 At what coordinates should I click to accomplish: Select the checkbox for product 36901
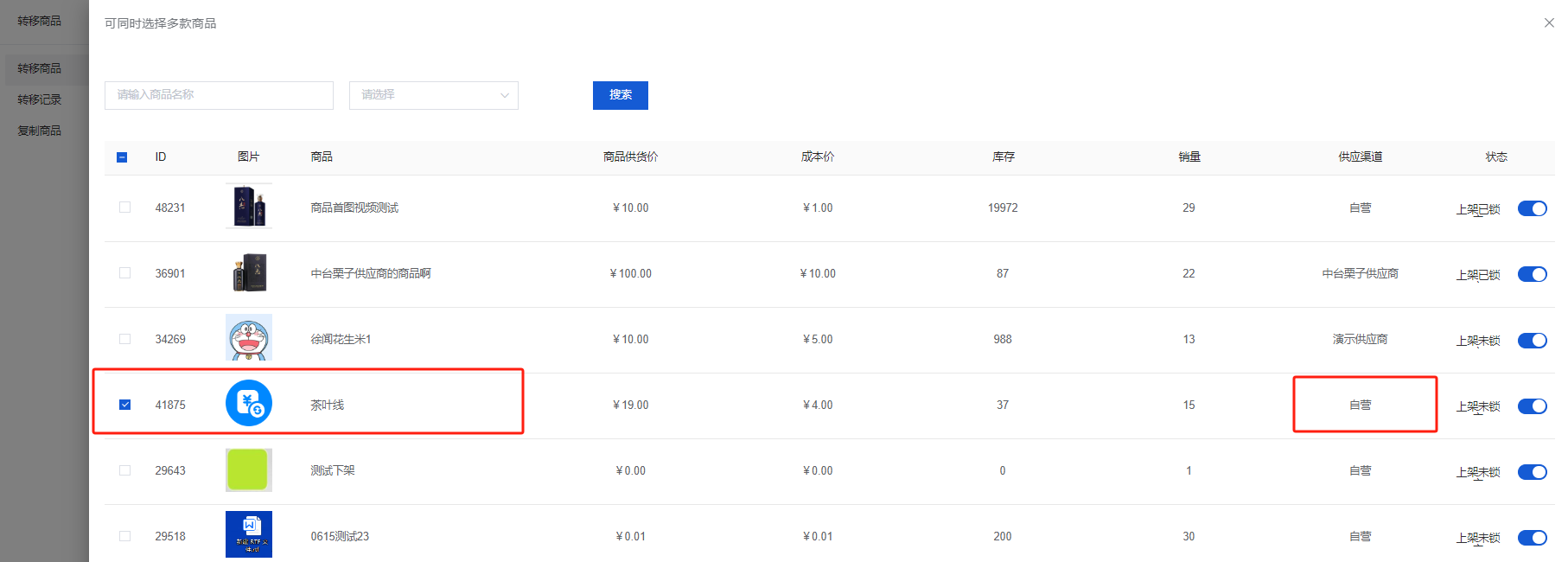pyautogui.click(x=125, y=273)
